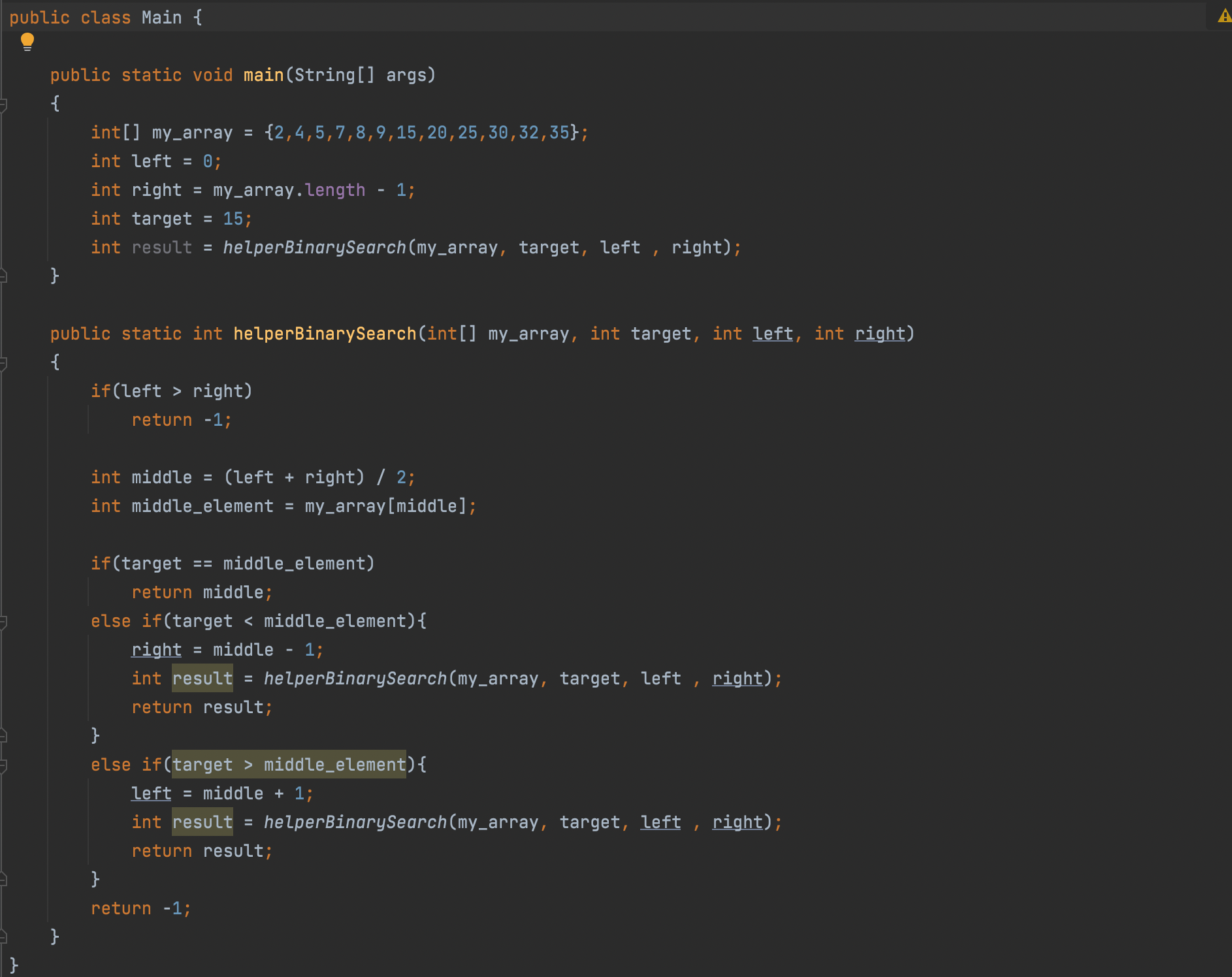Place cursor on greyed-out result variable in main
This screenshot has width=1232, height=977.
pyautogui.click(x=162, y=248)
